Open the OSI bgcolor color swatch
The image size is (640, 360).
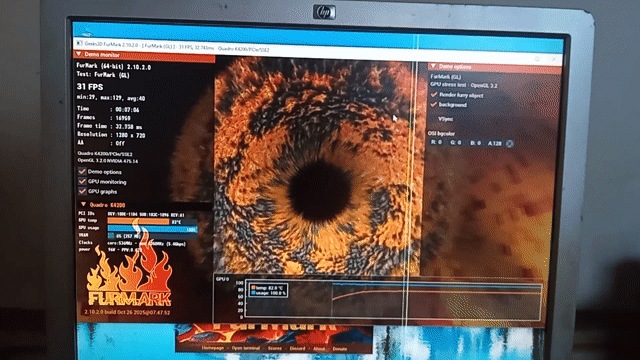pyautogui.click(x=510, y=144)
